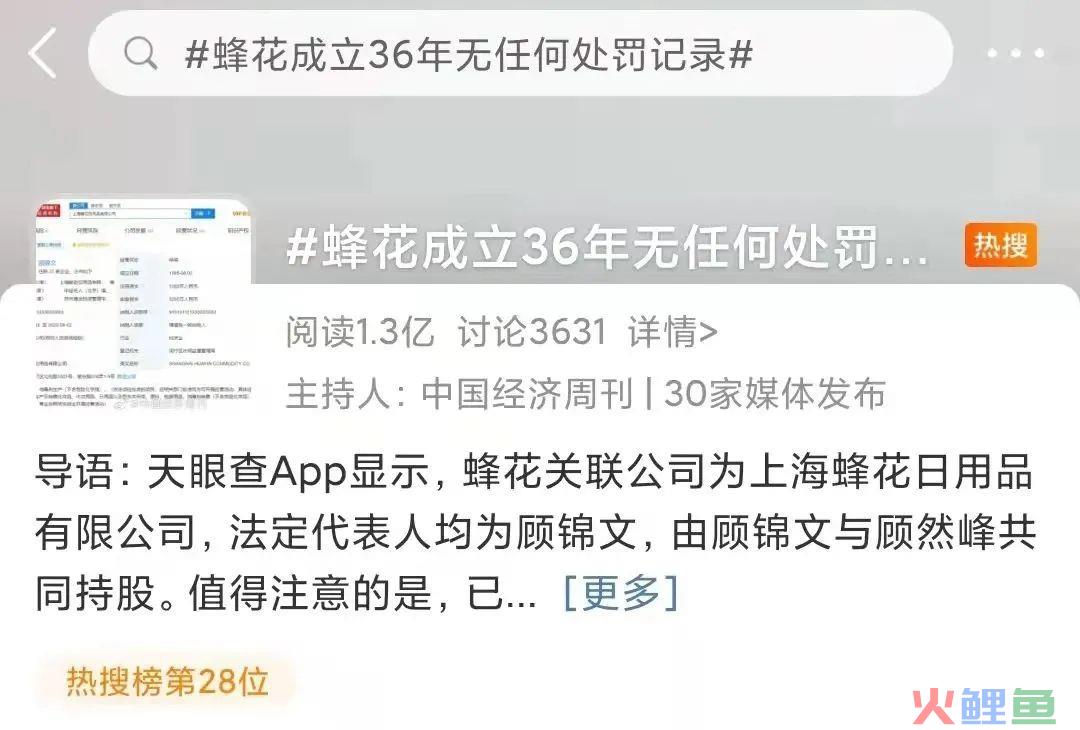Viewport: 1080px width, 730px height.
Task: Click 上海蜂花日用品 company name in the intro
Action: click(891, 472)
